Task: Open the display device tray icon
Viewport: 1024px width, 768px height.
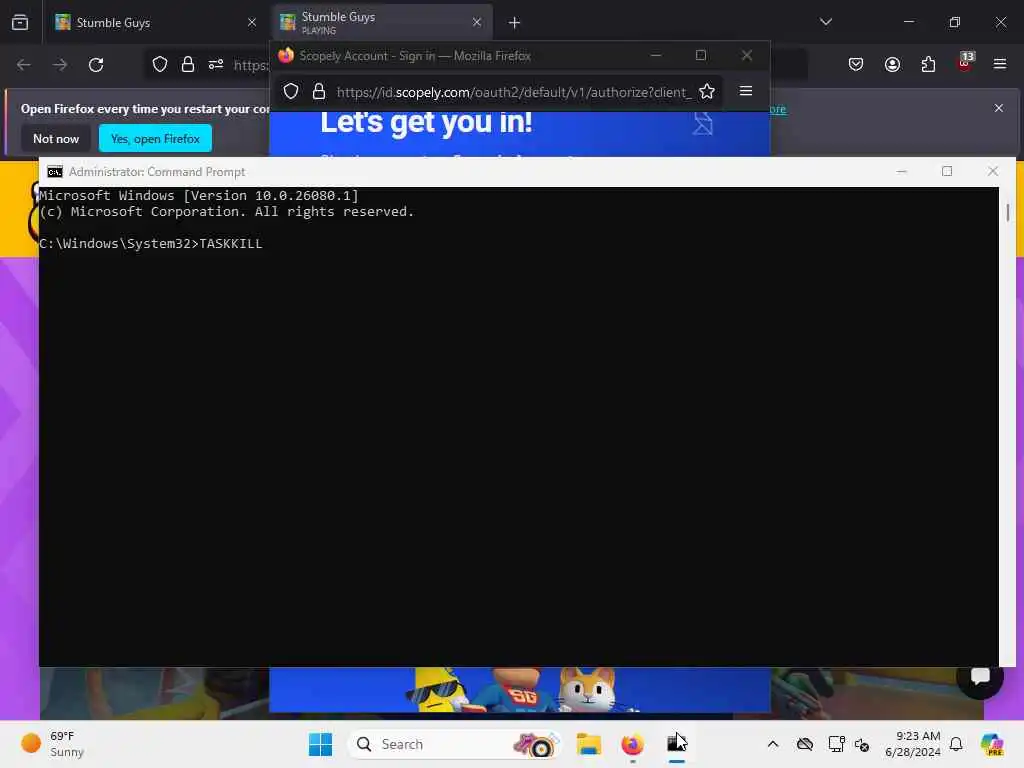Action: (836, 744)
